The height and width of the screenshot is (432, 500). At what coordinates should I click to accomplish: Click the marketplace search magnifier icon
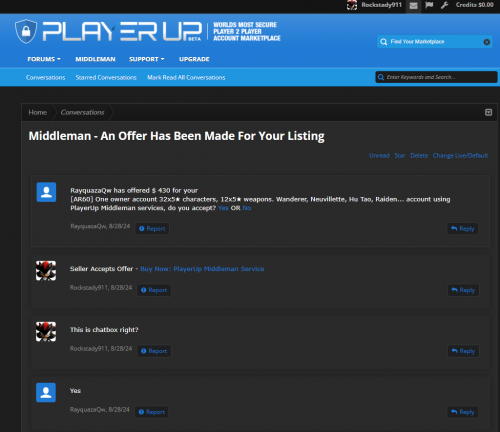[384, 42]
